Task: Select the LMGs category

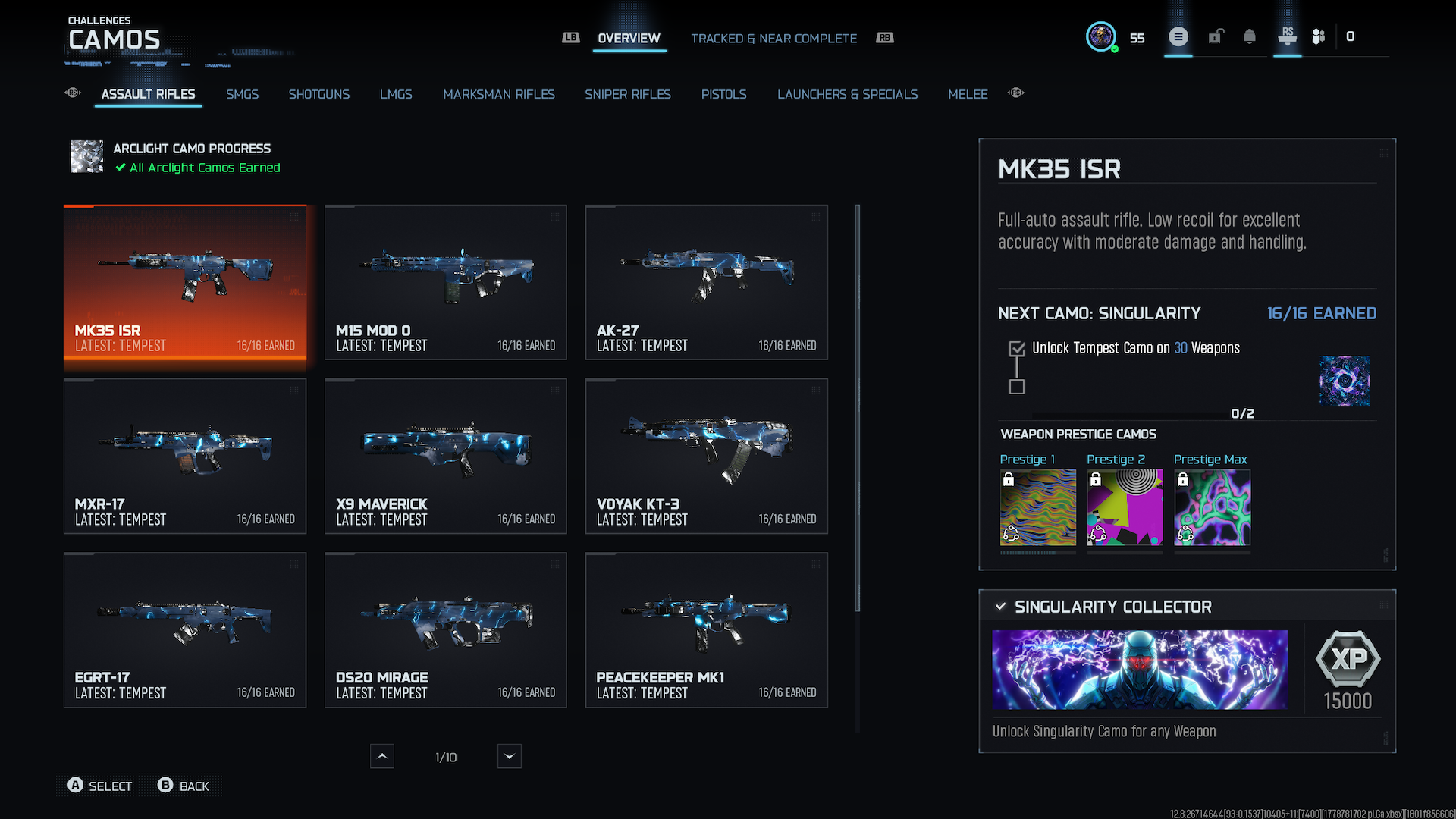Action: [x=396, y=94]
